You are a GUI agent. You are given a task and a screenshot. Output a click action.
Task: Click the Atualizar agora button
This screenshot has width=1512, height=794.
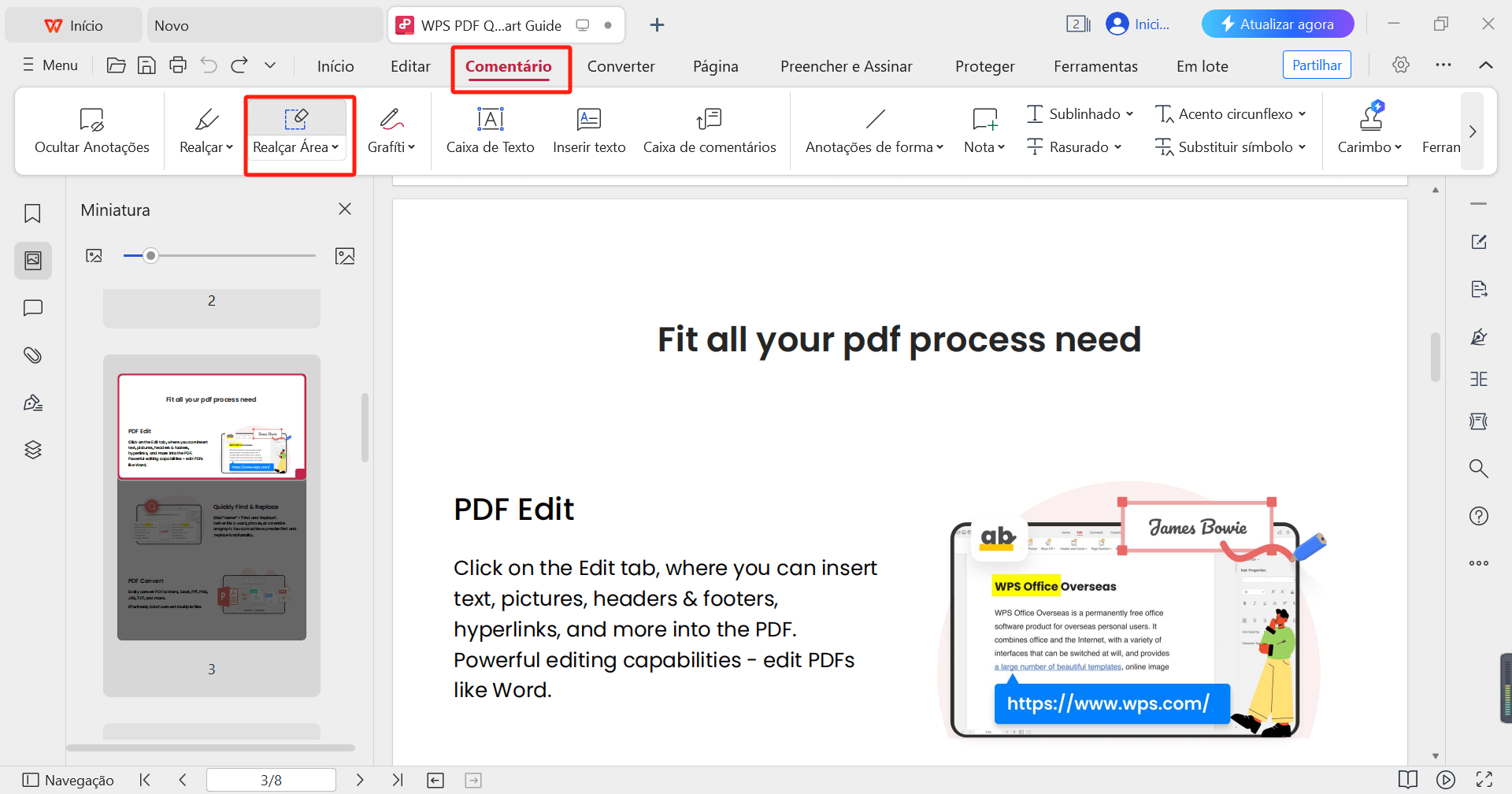[x=1277, y=24]
